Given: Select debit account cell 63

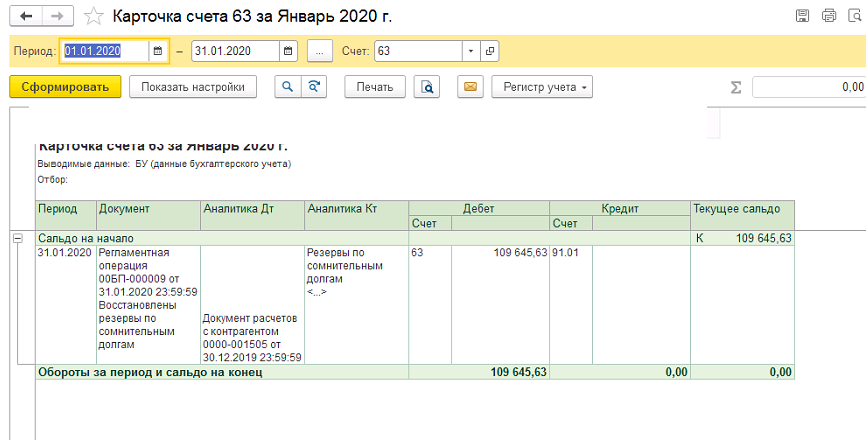Looking at the screenshot, I should (430, 305).
